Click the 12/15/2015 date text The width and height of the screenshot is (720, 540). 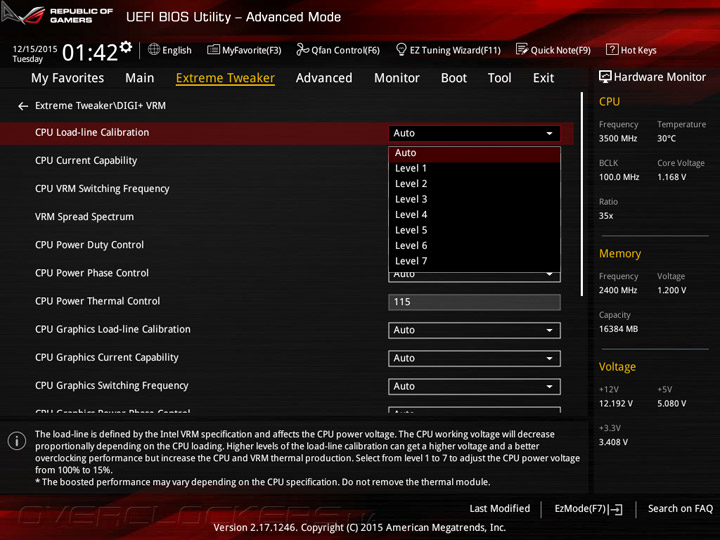click(35, 49)
